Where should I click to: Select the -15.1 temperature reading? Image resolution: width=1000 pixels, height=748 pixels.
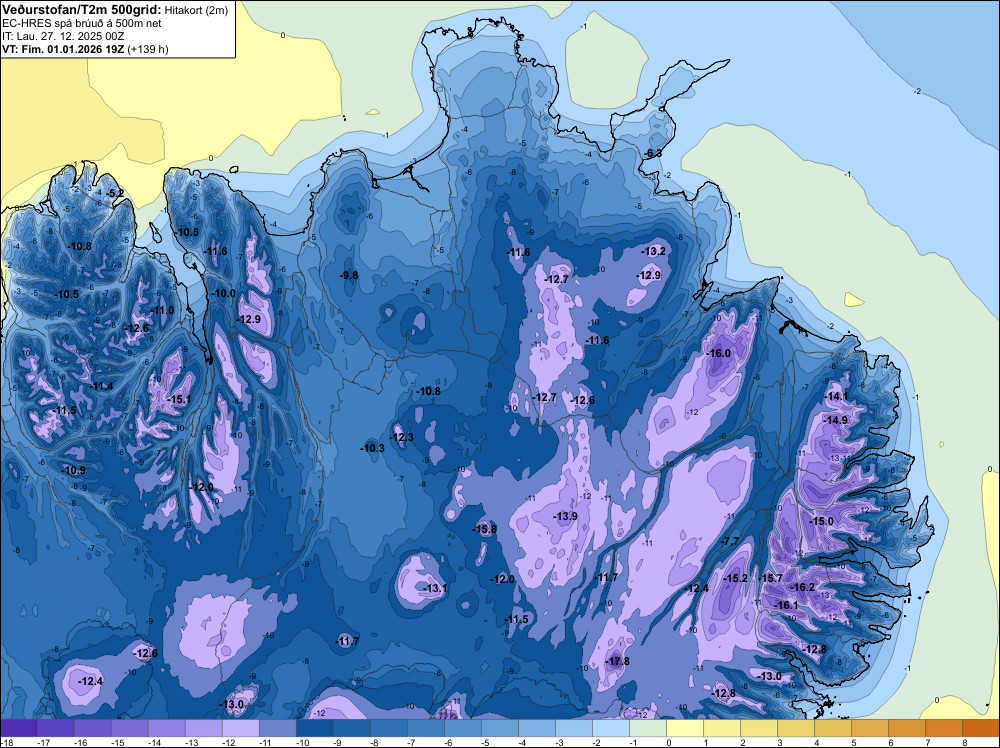click(x=179, y=399)
